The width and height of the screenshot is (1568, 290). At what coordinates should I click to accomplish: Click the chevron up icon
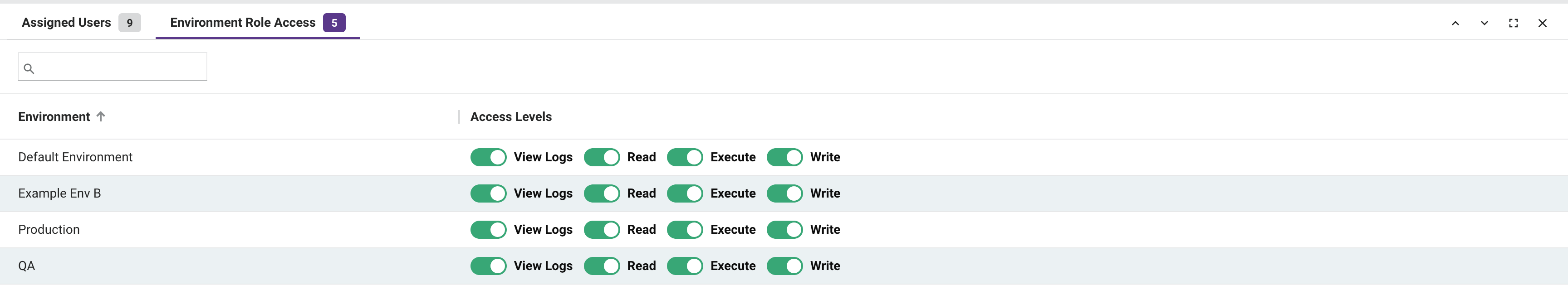click(1455, 23)
